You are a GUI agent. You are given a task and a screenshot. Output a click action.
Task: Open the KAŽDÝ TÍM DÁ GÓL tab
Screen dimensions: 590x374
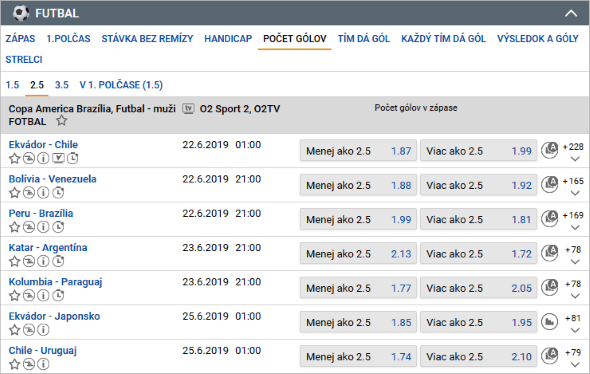(443, 39)
